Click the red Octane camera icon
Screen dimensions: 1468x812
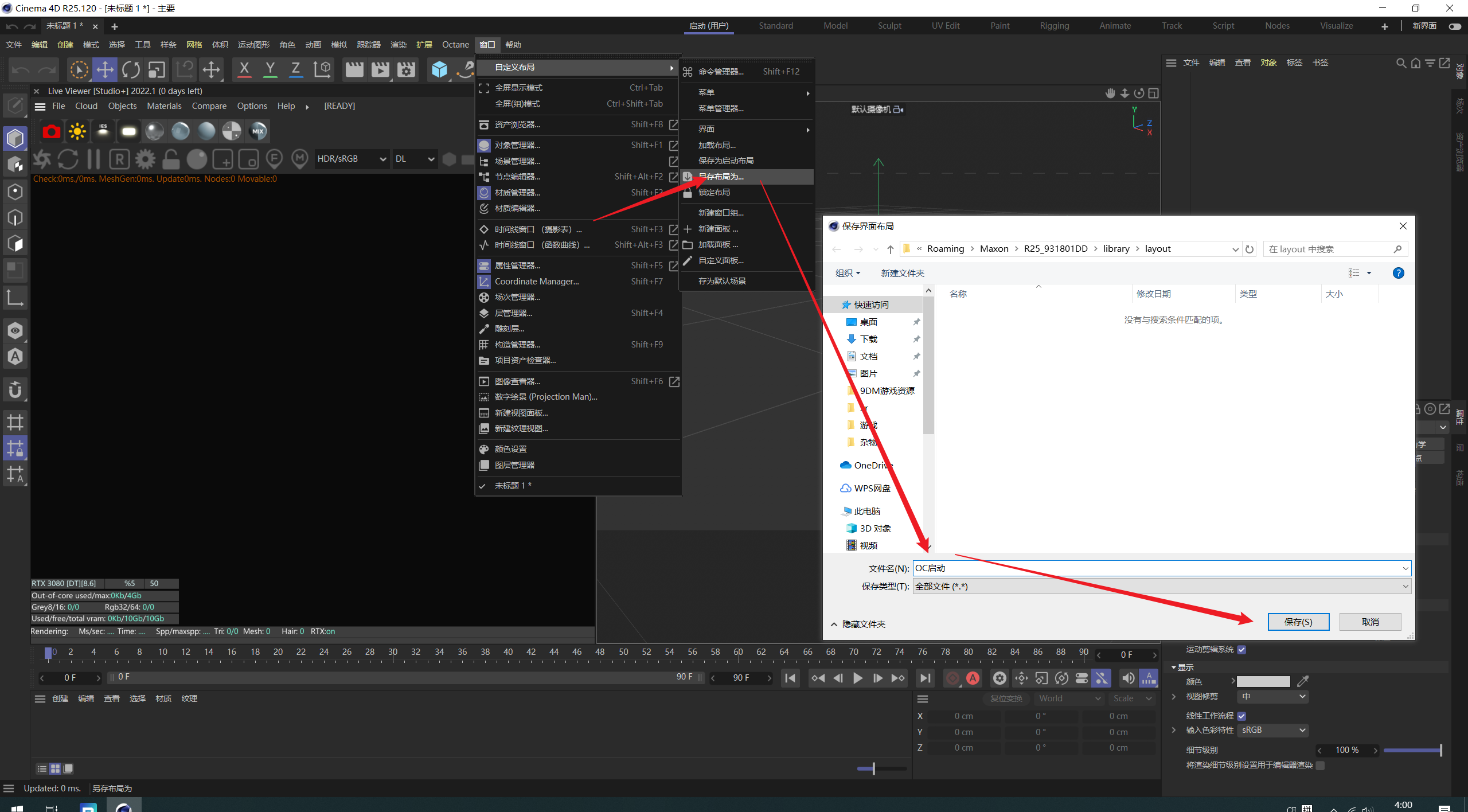coord(51,131)
